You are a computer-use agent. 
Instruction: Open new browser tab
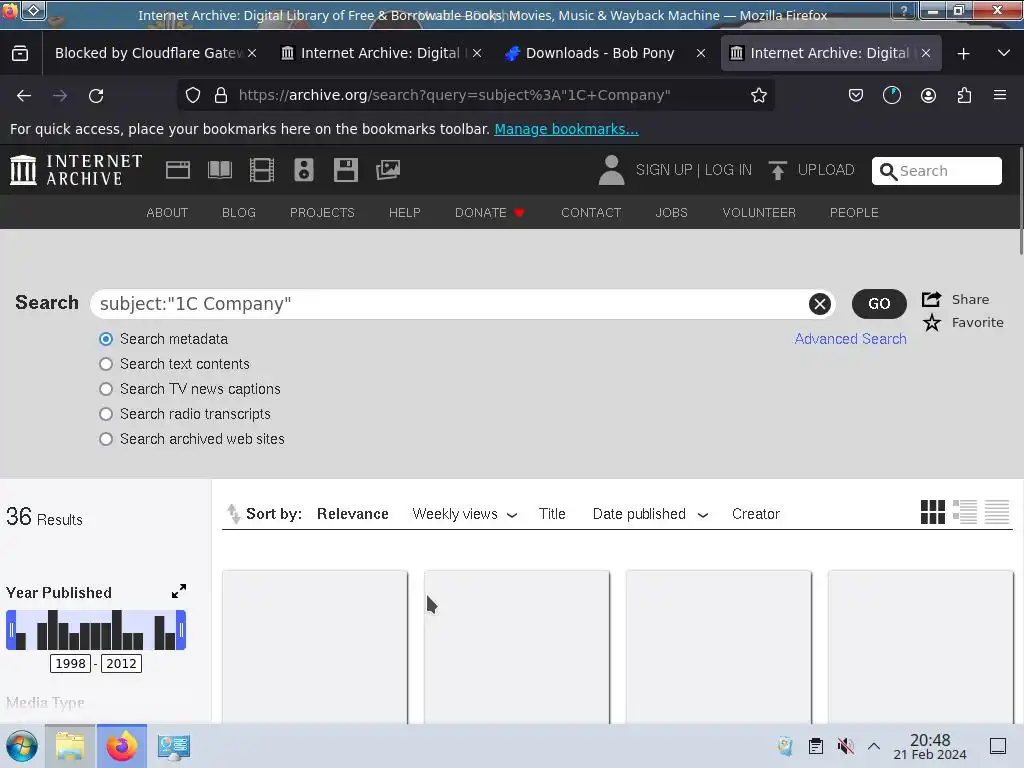963,53
